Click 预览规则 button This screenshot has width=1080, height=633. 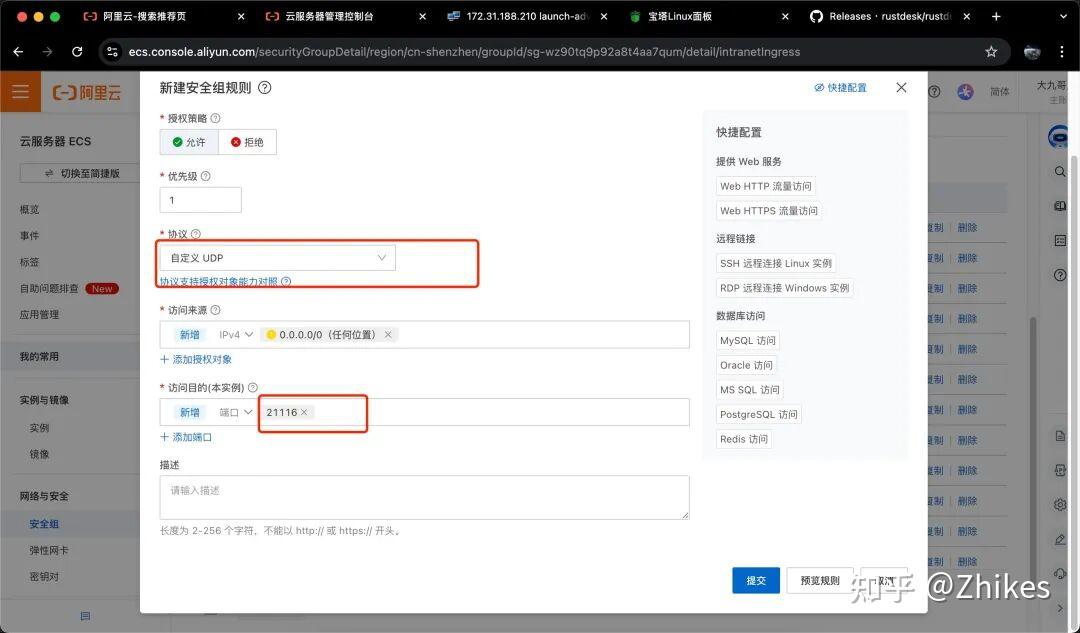tap(820, 581)
